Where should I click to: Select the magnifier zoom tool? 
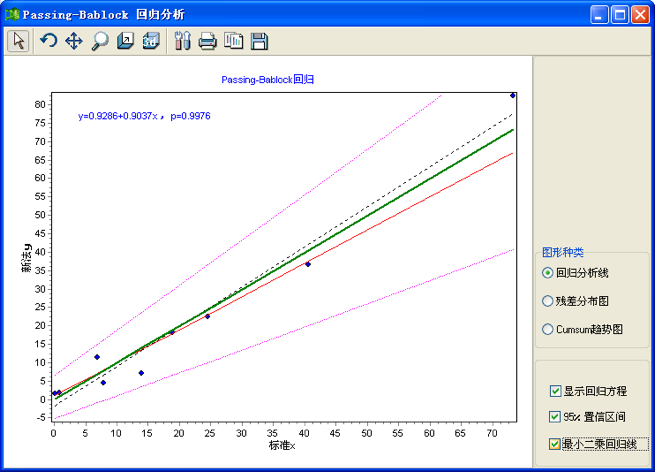100,41
